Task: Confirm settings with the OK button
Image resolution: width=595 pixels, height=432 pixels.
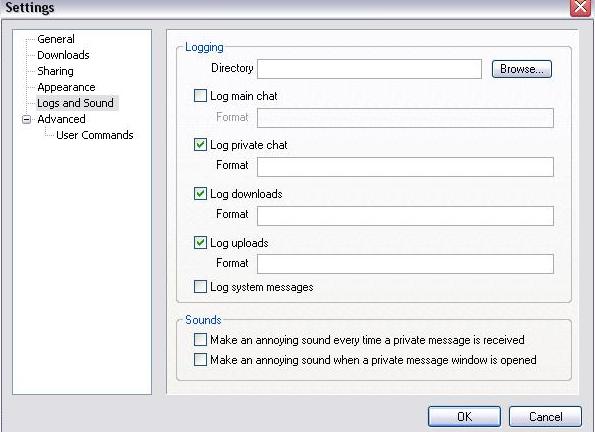Action: point(464,416)
